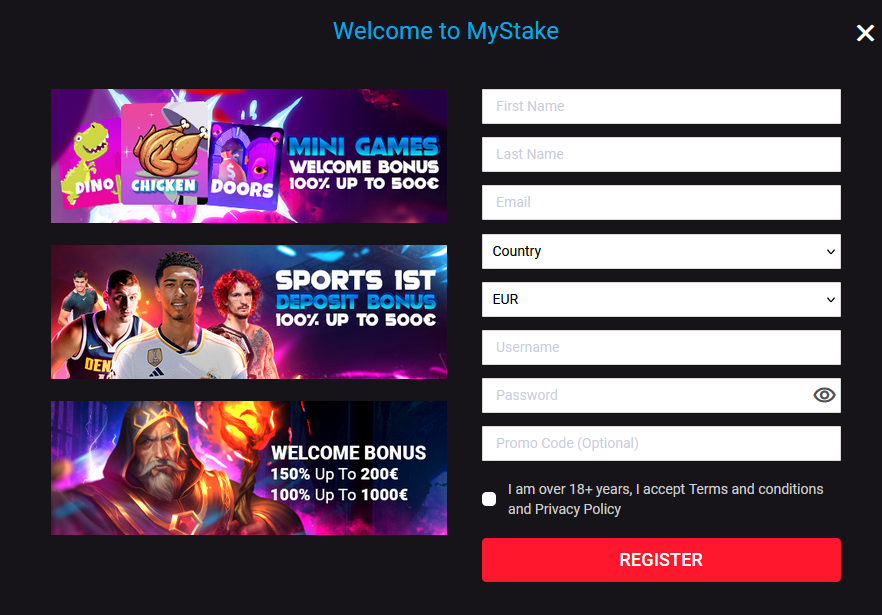882x615 pixels.
Task: Open the Country dropdown
Action: pyautogui.click(x=661, y=251)
